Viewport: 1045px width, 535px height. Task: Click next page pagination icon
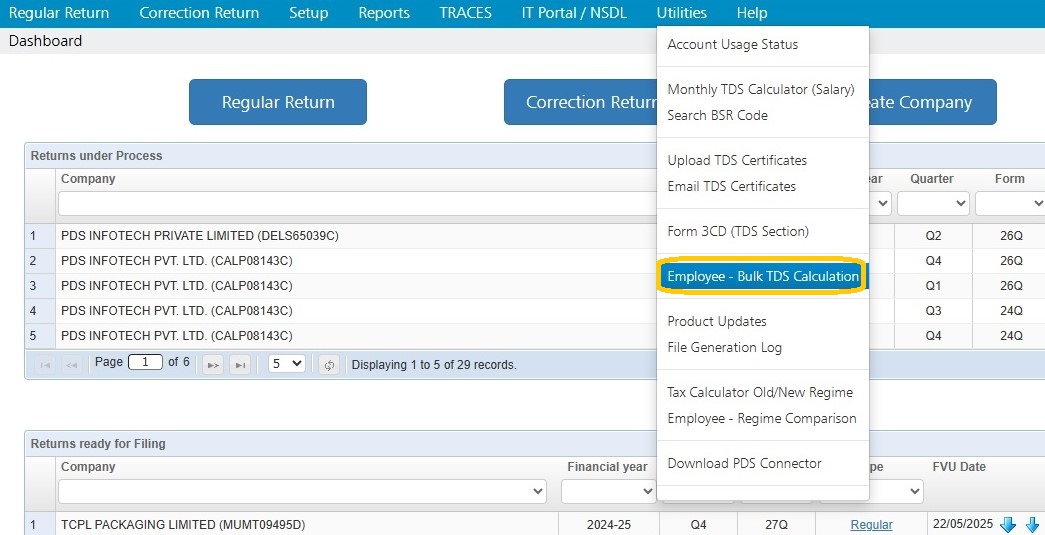coord(213,365)
